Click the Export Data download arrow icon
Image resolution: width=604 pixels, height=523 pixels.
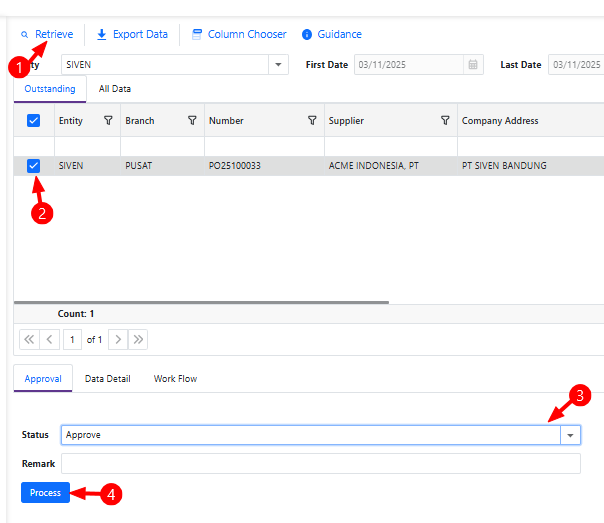click(102, 34)
